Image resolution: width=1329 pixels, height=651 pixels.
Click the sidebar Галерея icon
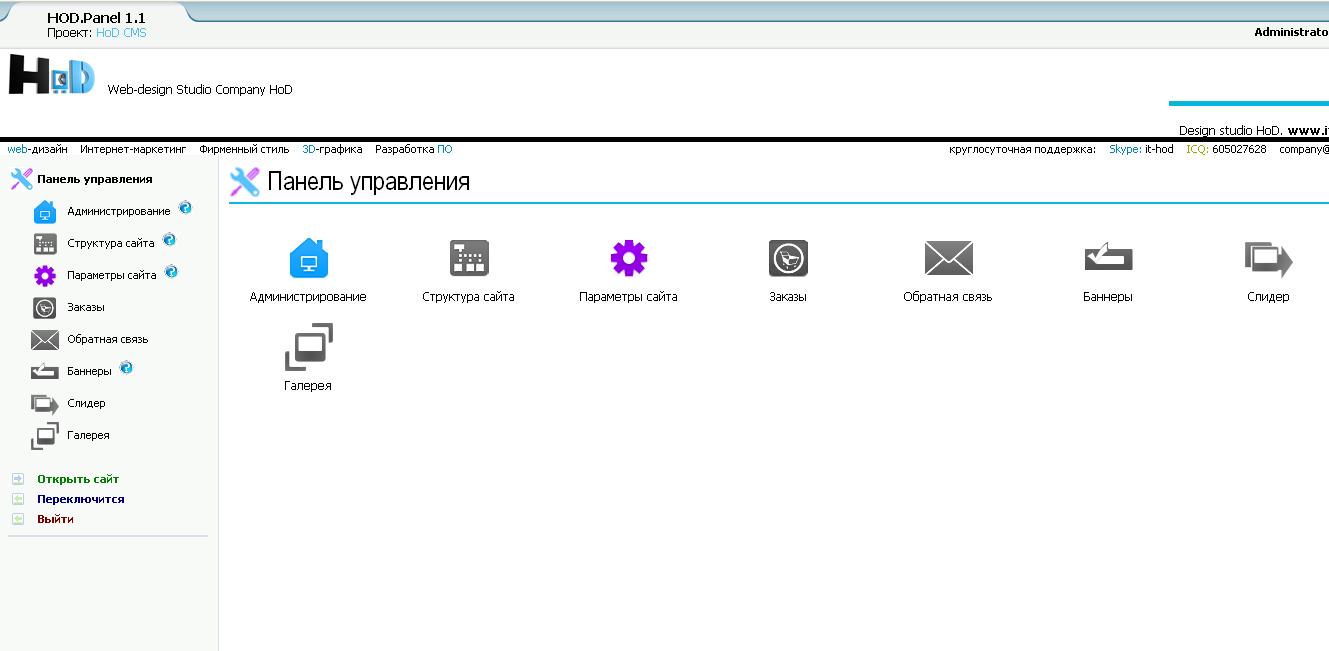(45, 436)
